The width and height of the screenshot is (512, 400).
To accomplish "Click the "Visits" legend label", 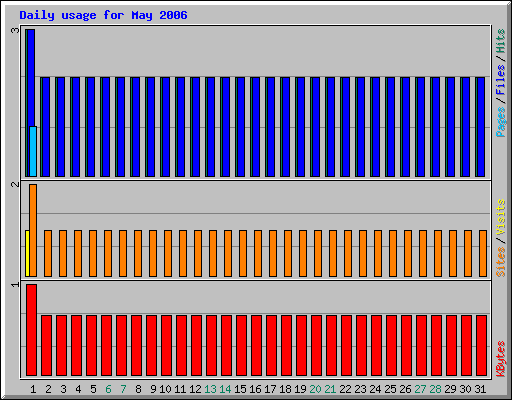I will [501, 217].
